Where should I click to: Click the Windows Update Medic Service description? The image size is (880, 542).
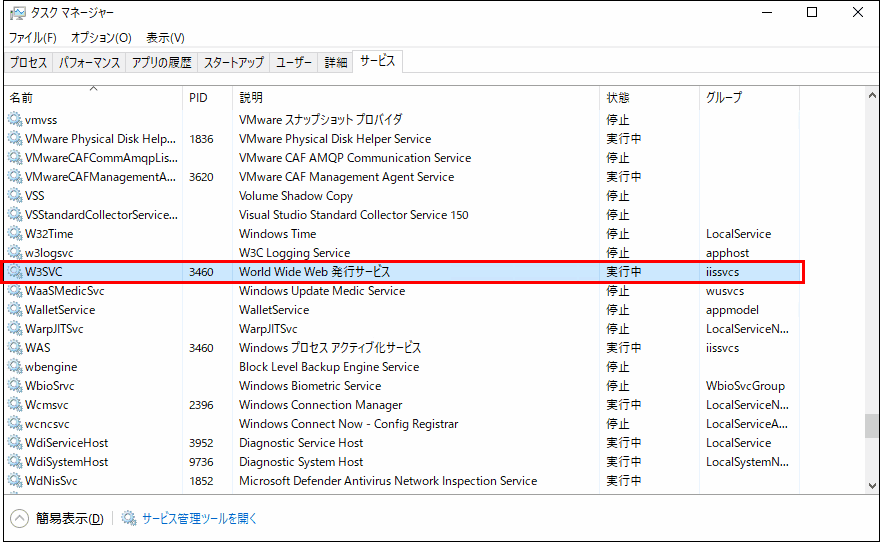(322, 291)
